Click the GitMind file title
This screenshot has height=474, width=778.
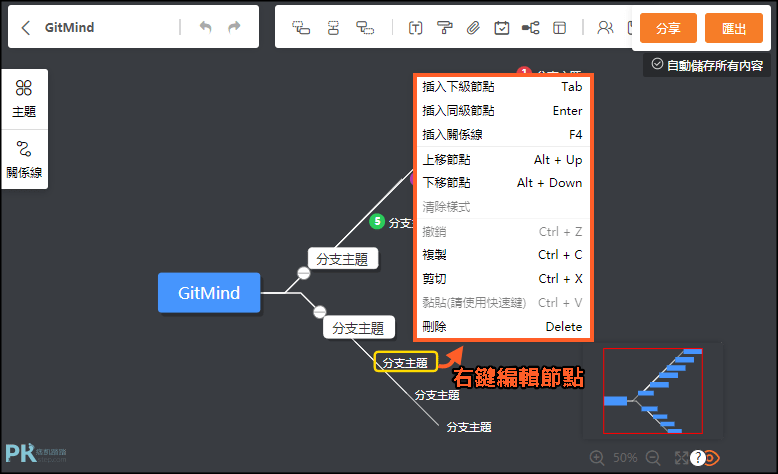tap(69, 28)
